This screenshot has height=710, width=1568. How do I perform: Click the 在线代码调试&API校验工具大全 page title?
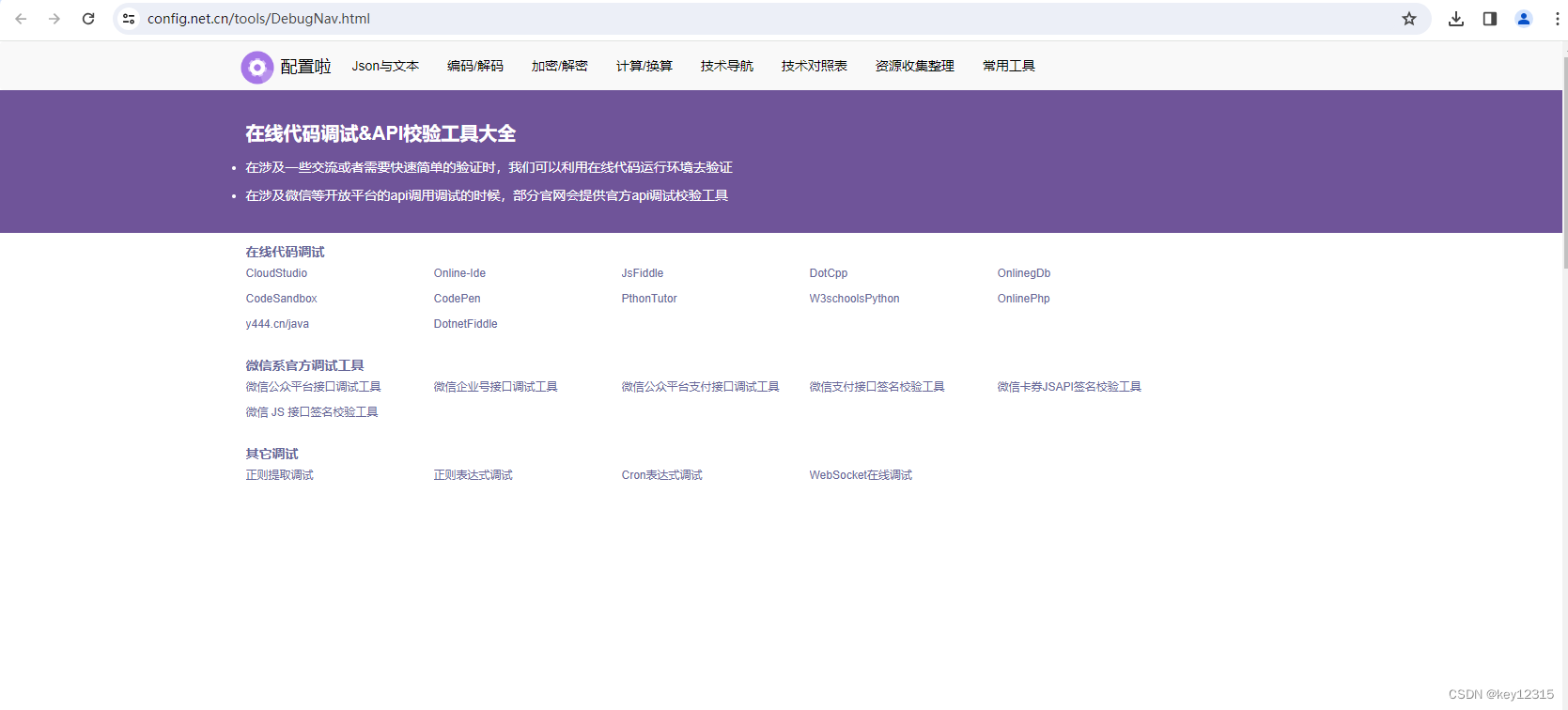pos(381,133)
